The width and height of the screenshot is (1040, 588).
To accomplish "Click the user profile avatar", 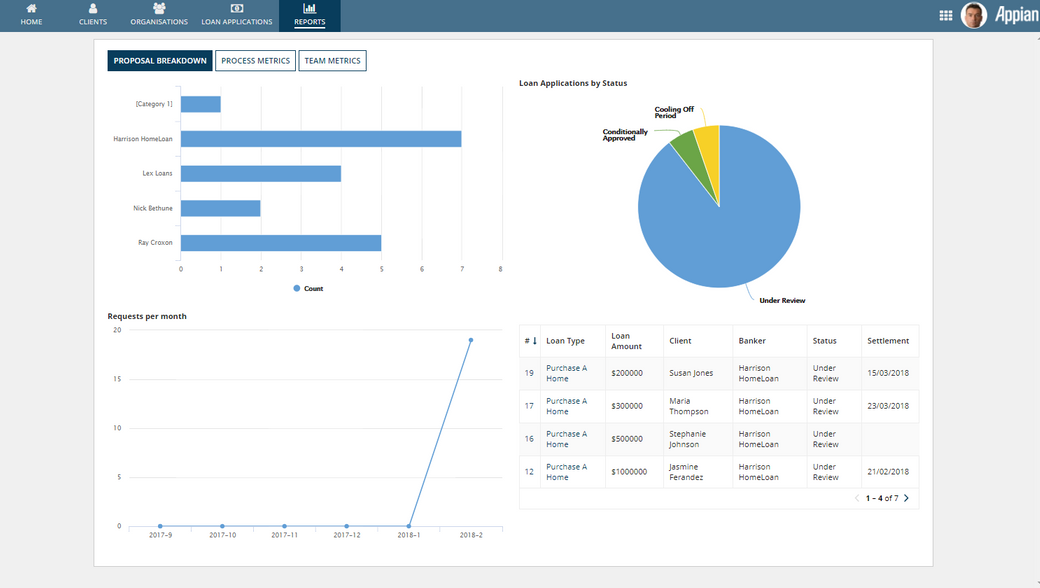I will pyautogui.click(x=973, y=15).
